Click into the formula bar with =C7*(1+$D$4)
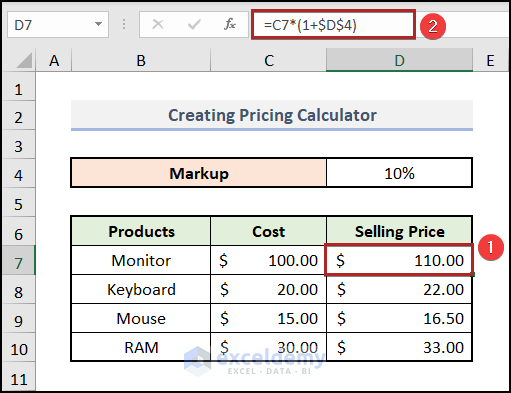The width and height of the screenshot is (511, 393). pos(333,25)
